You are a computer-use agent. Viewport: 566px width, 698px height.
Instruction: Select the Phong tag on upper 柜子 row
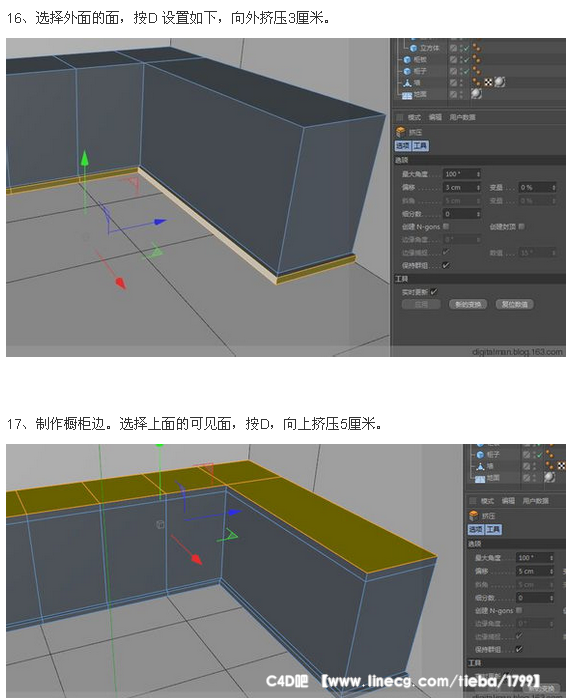click(476, 71)
